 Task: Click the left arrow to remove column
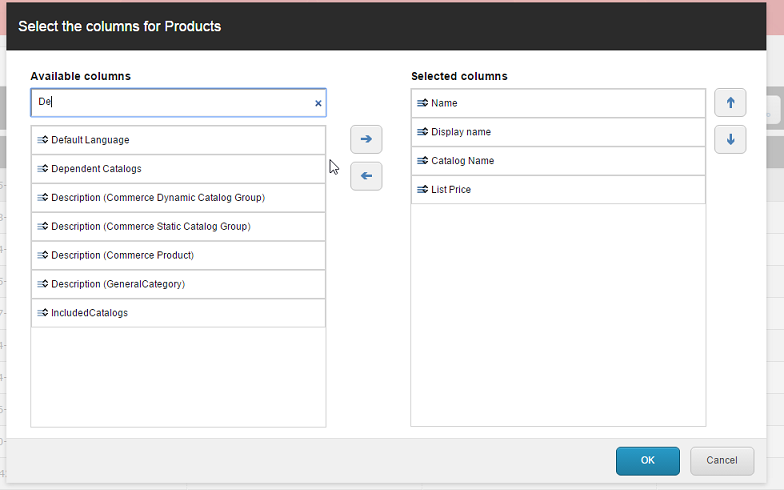366,176
